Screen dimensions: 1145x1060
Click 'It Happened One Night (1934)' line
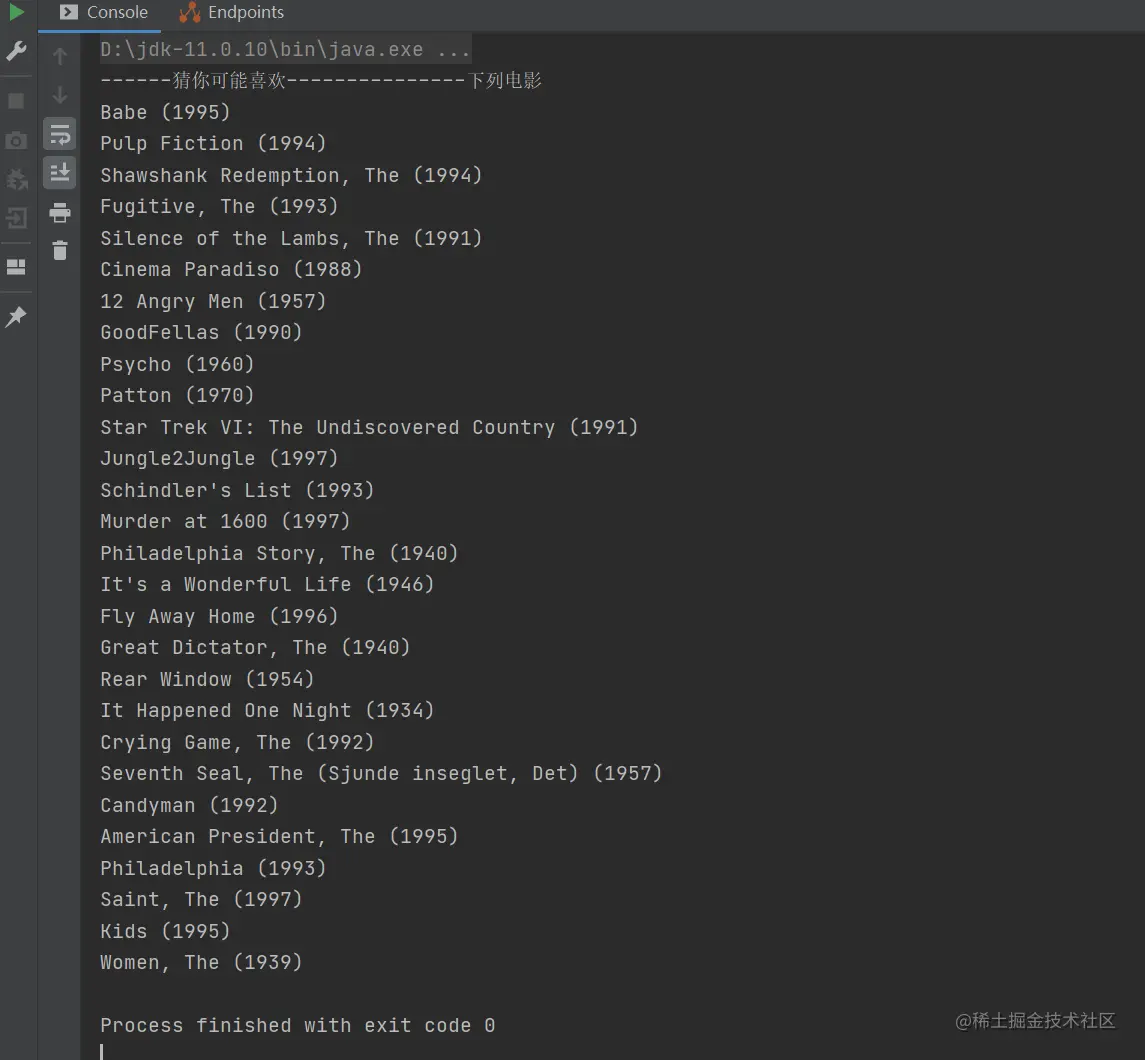[267, 711]
